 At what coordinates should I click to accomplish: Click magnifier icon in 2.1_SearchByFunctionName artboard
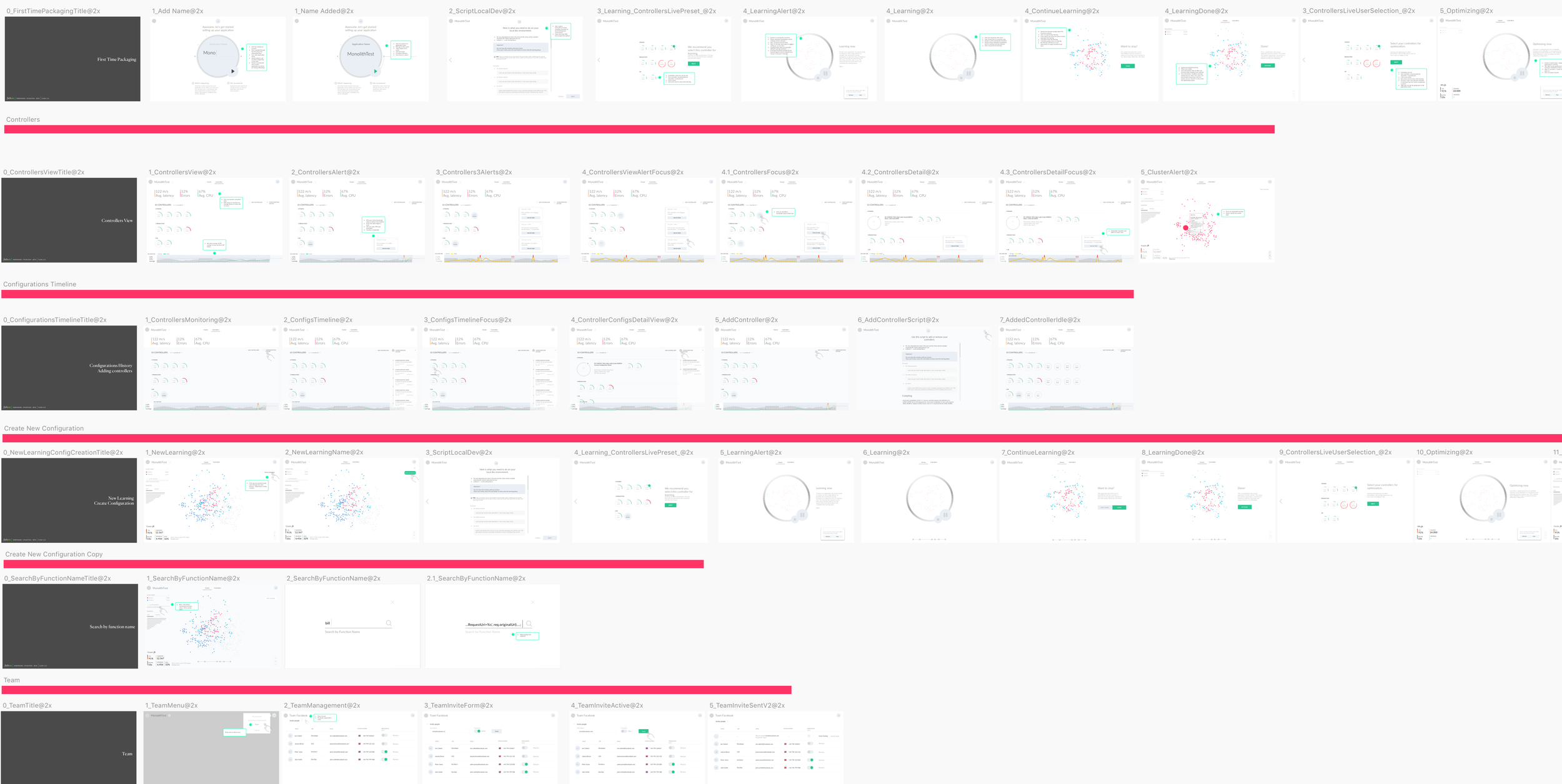pyautogui.click(x=529, y=623)
